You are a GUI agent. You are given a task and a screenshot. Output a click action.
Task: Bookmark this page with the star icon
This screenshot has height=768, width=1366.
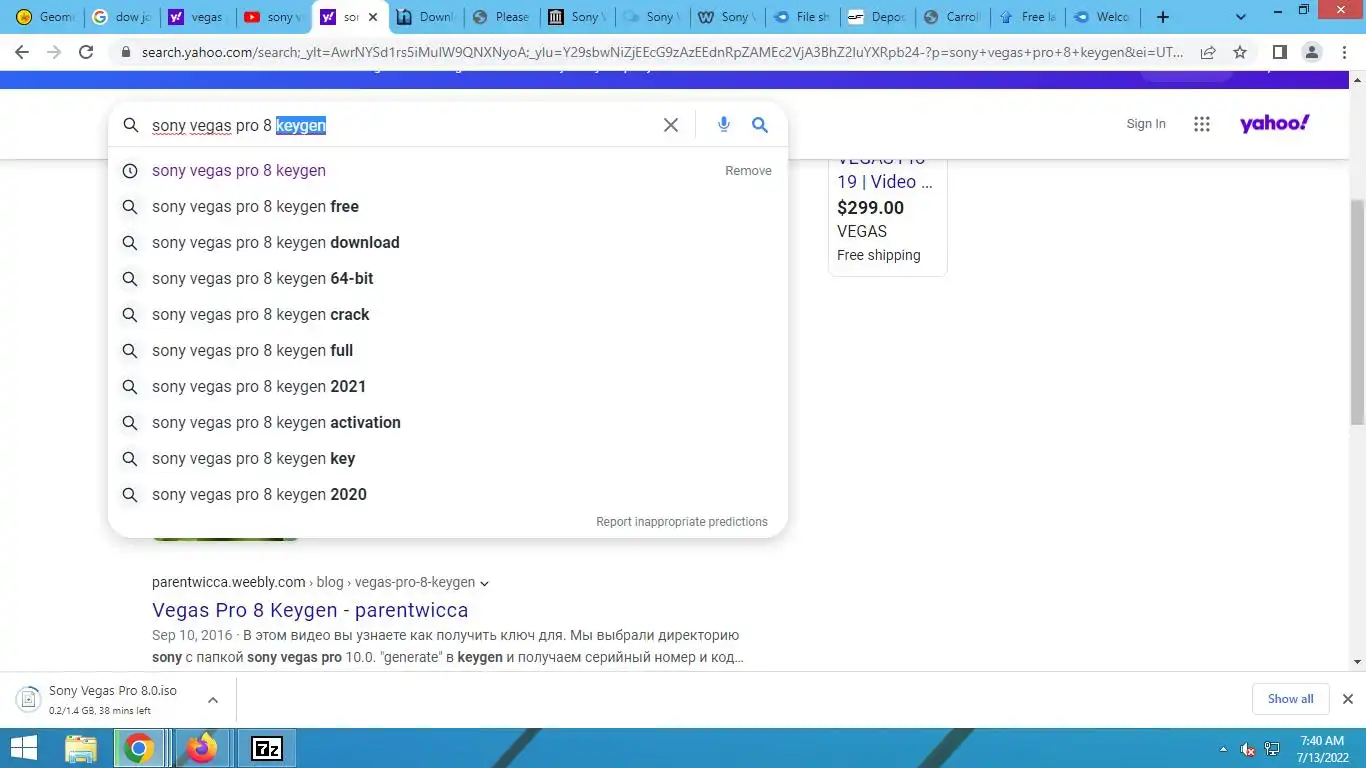[1240, 52]
